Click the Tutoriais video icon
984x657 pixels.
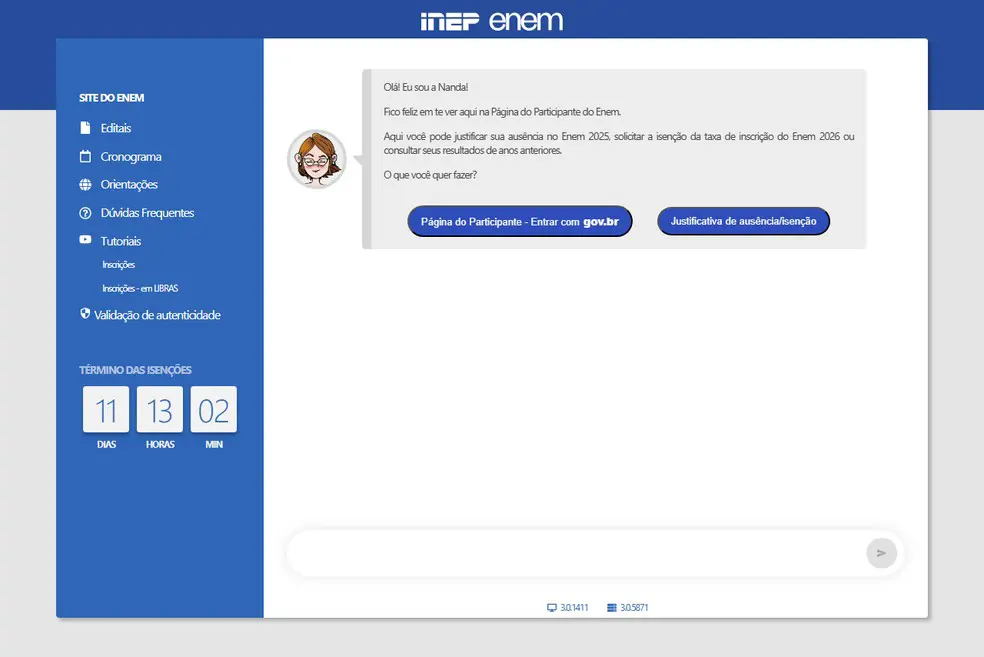(x=85, y=240)
